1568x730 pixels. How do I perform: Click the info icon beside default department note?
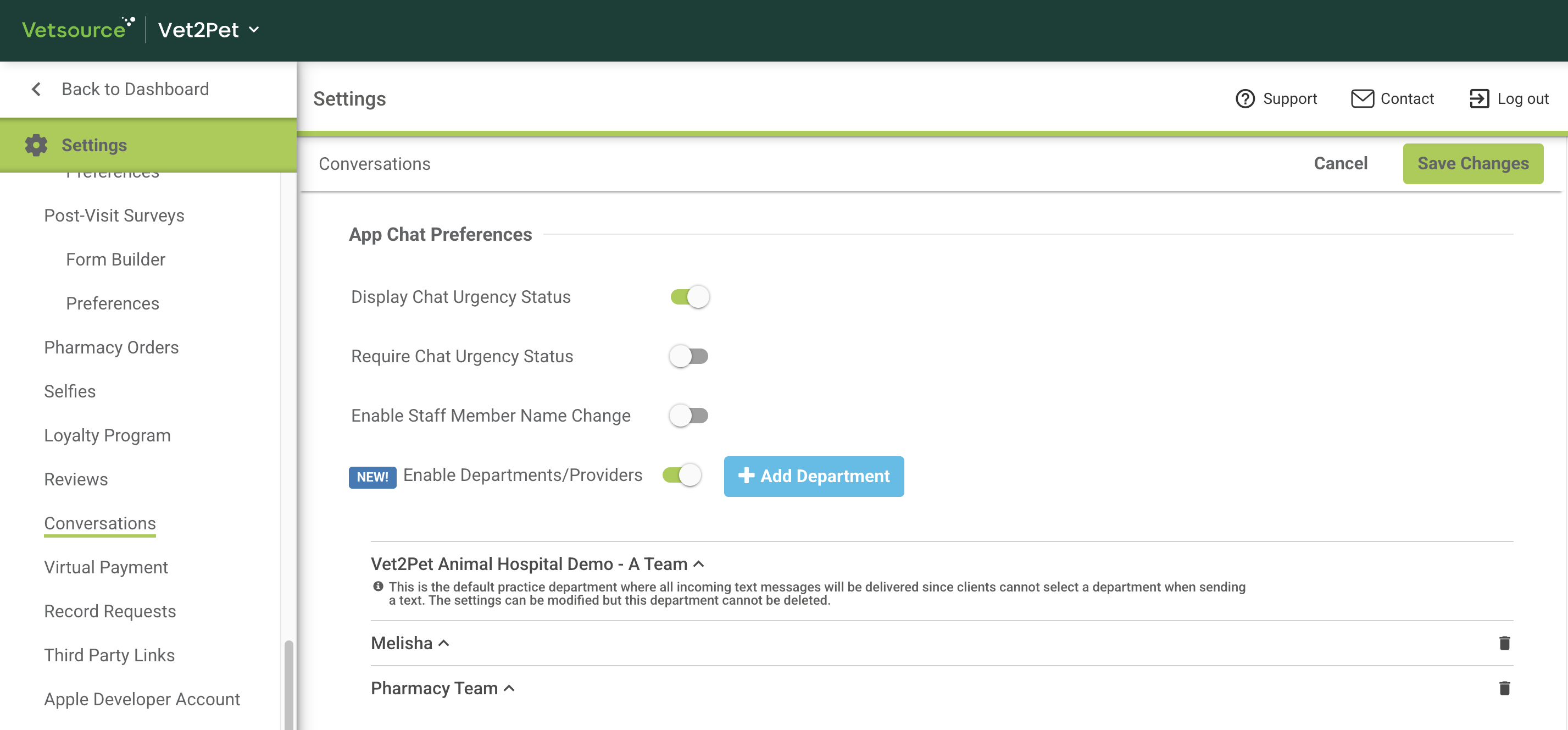[x=378, y=587]
